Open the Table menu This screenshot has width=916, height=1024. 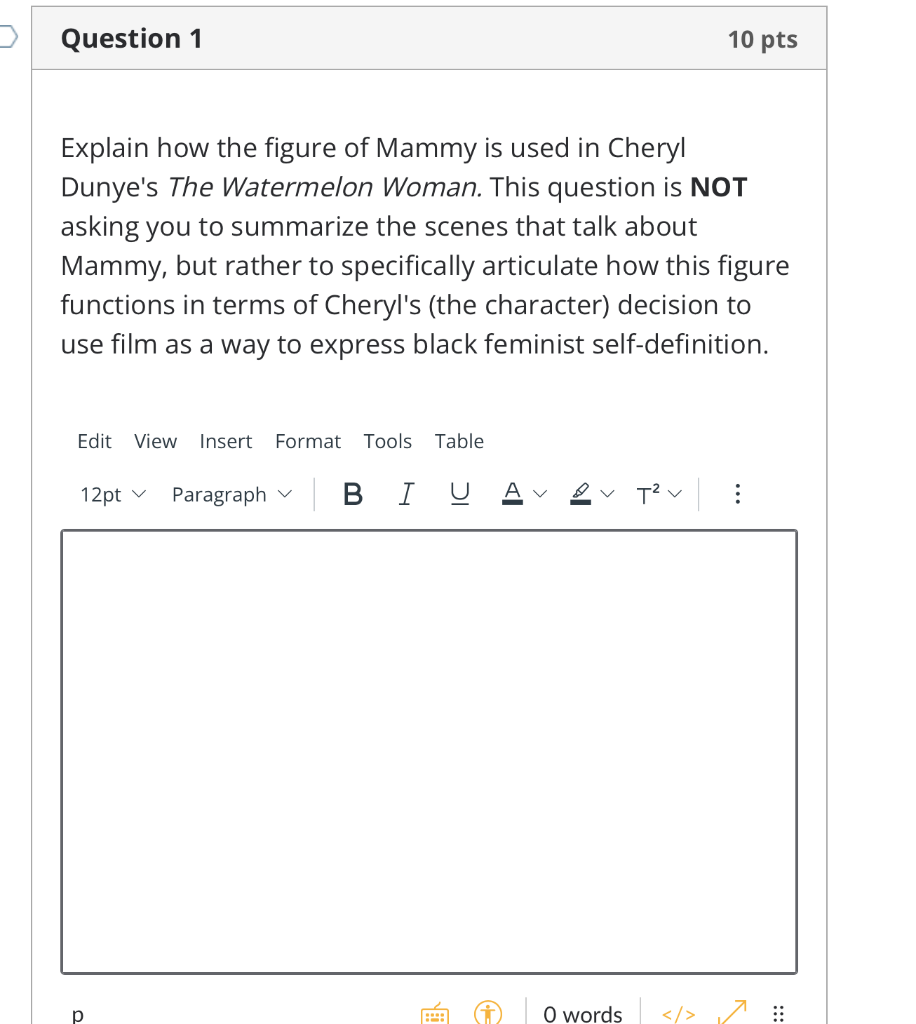click(x=459, y=441)
